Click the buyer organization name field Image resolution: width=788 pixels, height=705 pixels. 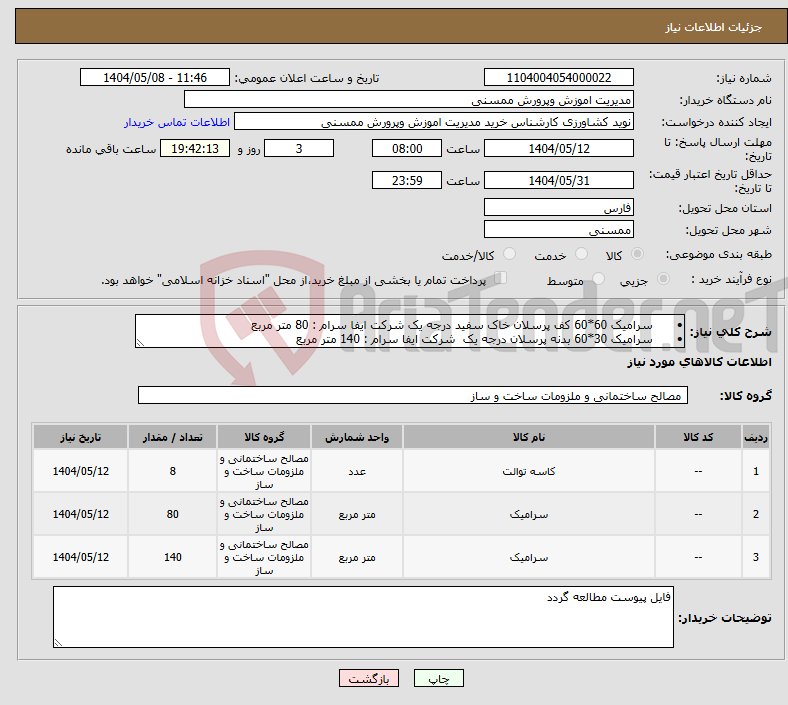tap(409, 99)
